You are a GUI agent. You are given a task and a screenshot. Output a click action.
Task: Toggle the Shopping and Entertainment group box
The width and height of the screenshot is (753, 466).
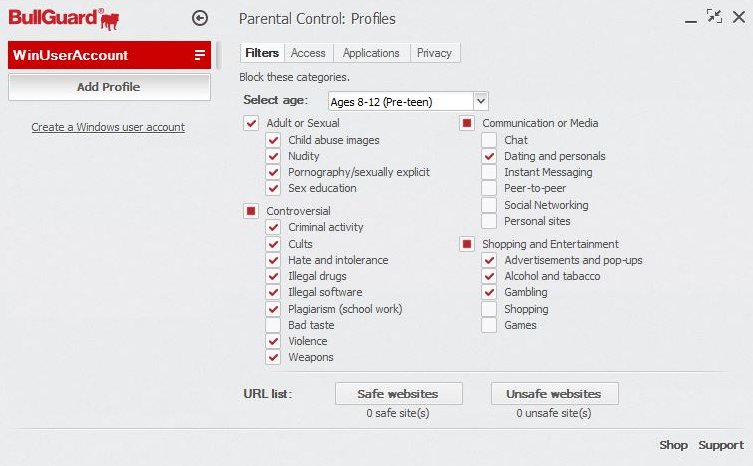tap(467, 244)
